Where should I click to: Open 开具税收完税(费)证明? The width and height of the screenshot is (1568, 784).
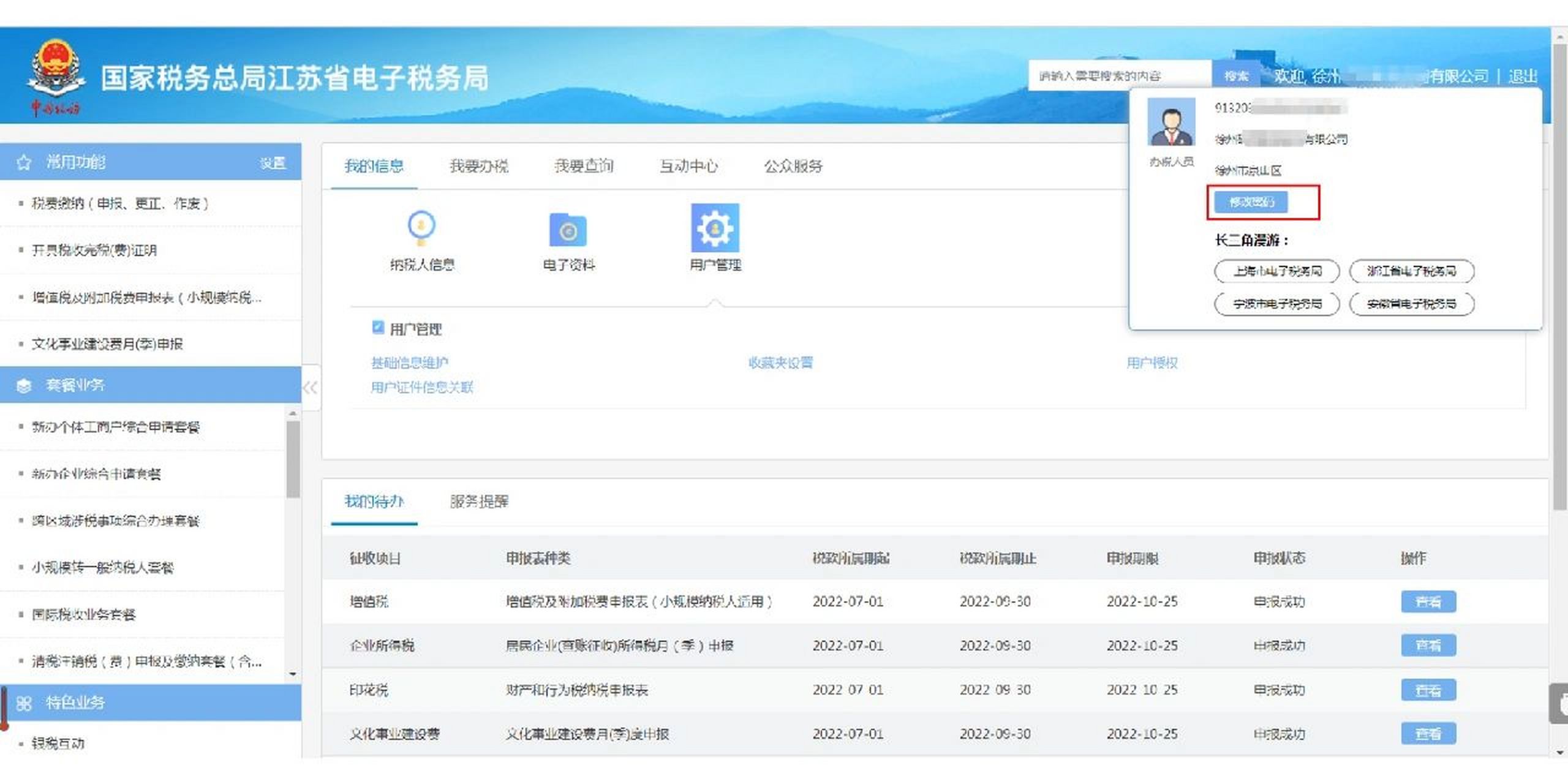click(94, 250)
